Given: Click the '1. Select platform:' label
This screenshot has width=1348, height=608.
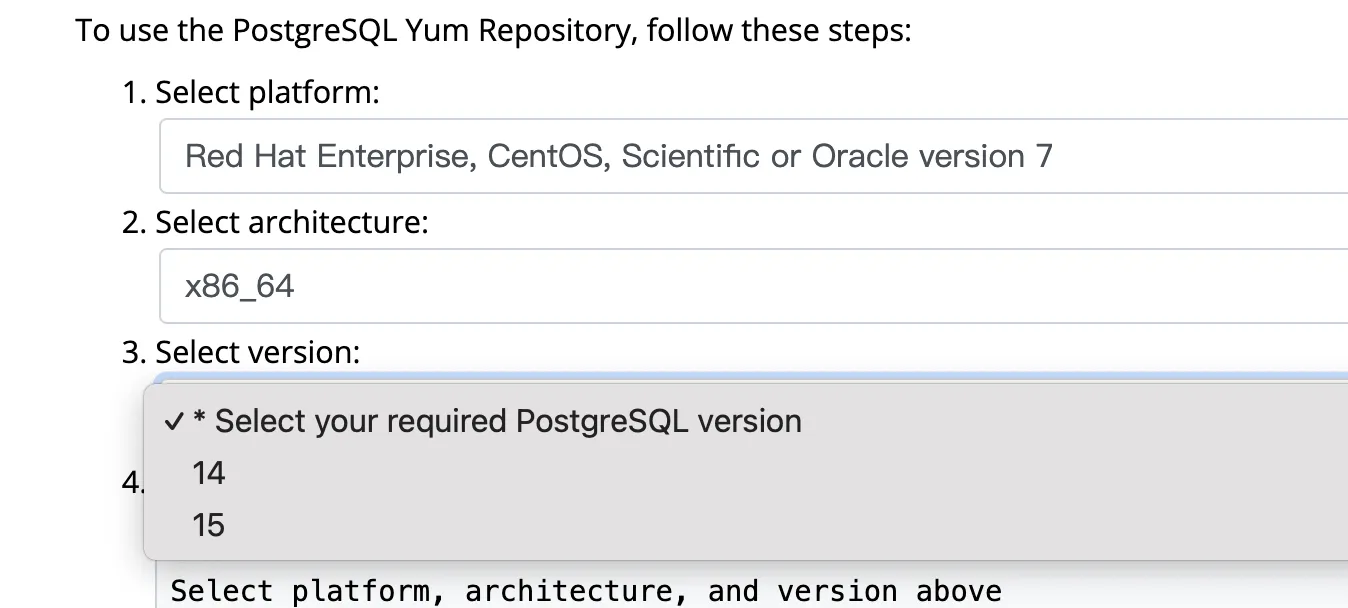Looking at the screenshot, I should (251, 93).
